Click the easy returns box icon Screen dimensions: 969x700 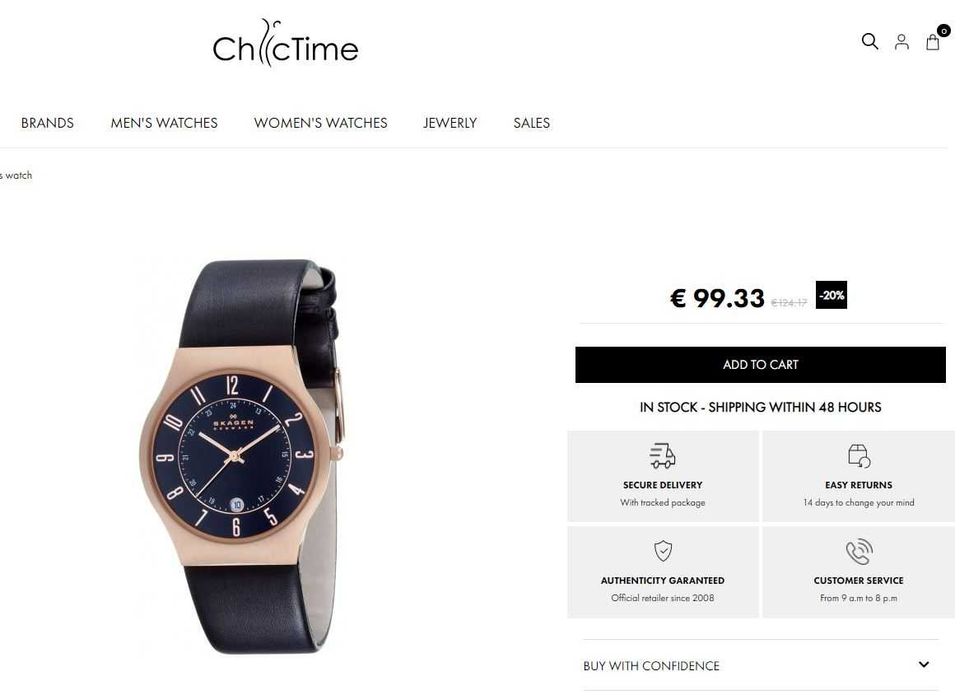859,455
